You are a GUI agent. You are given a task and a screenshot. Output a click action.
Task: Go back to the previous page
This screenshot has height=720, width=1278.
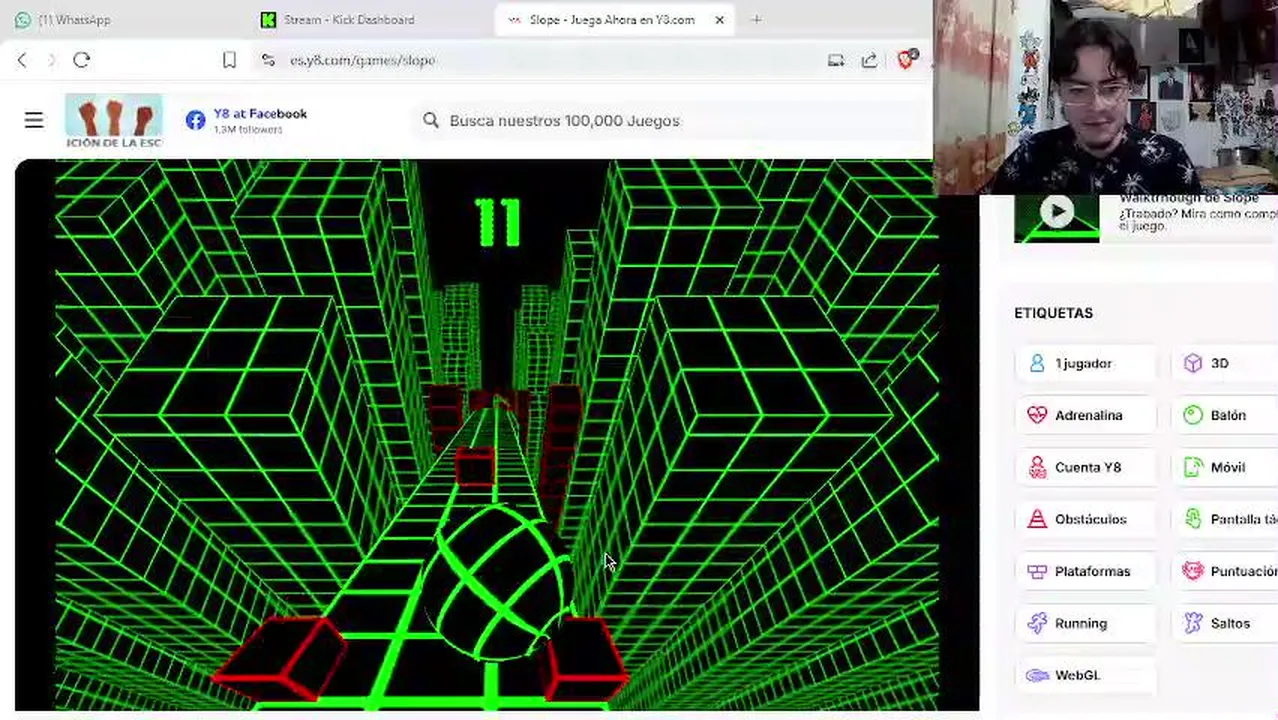[x=22, y=60]
